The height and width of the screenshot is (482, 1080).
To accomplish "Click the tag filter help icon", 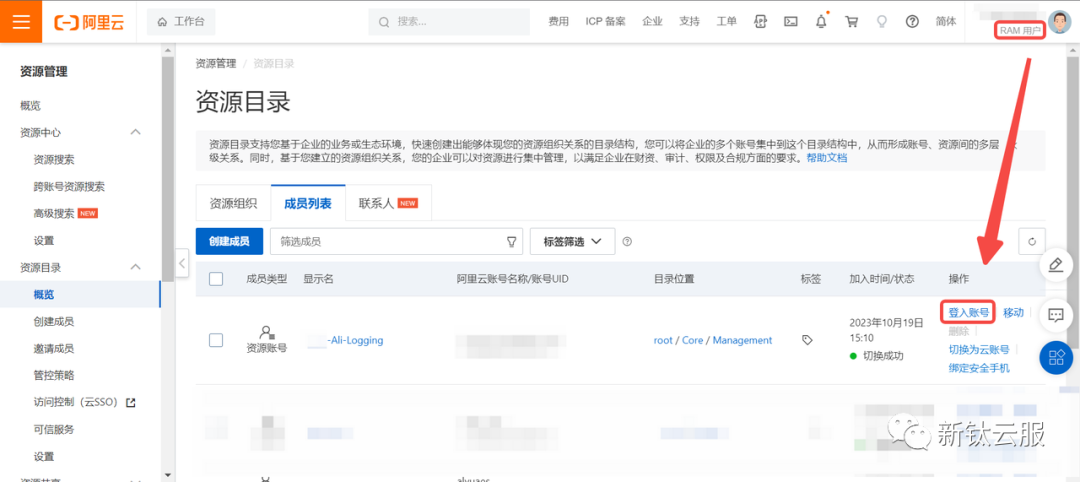I will [627, 242].
